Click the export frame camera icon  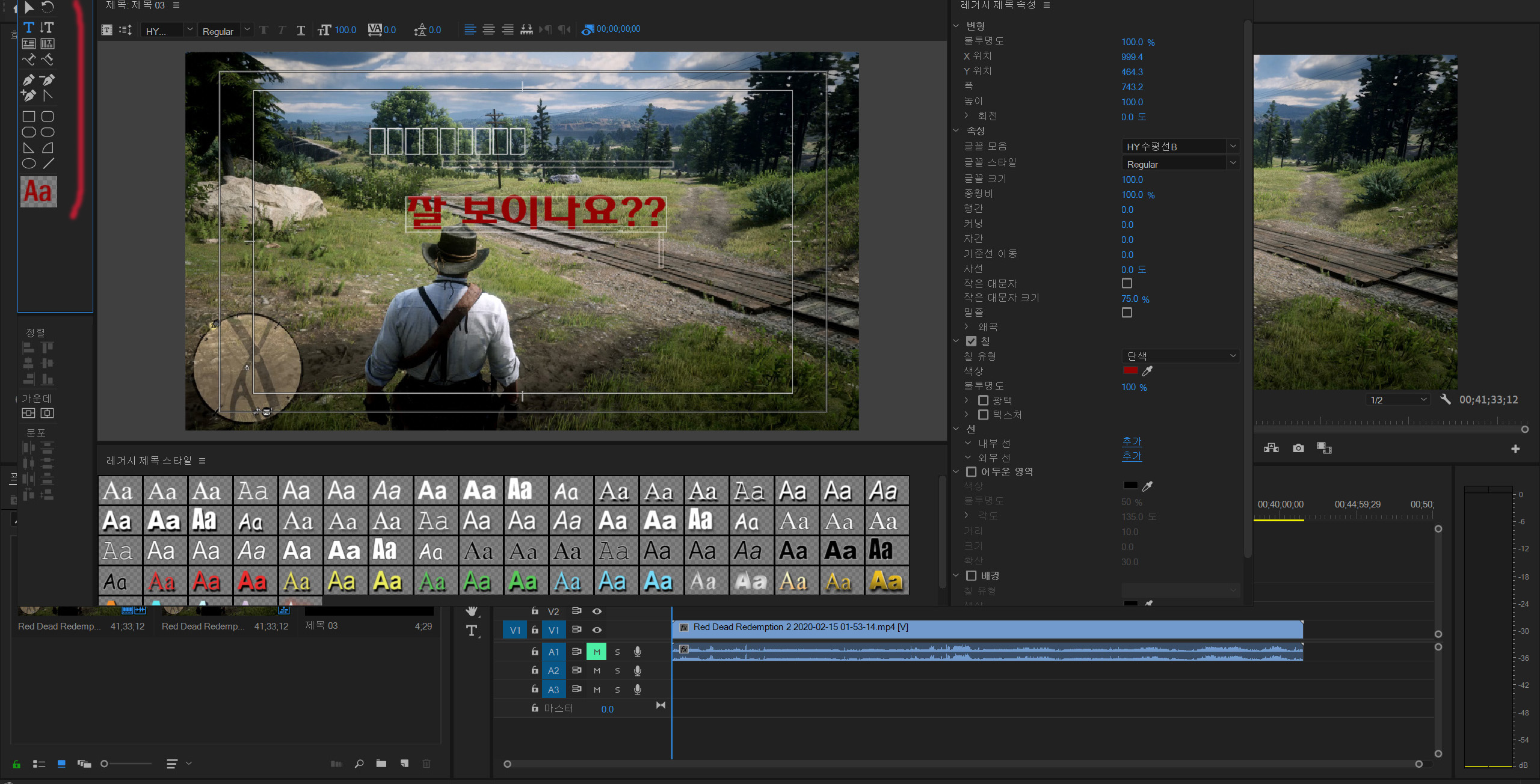pyautogui.click(x=1298, y=449)
